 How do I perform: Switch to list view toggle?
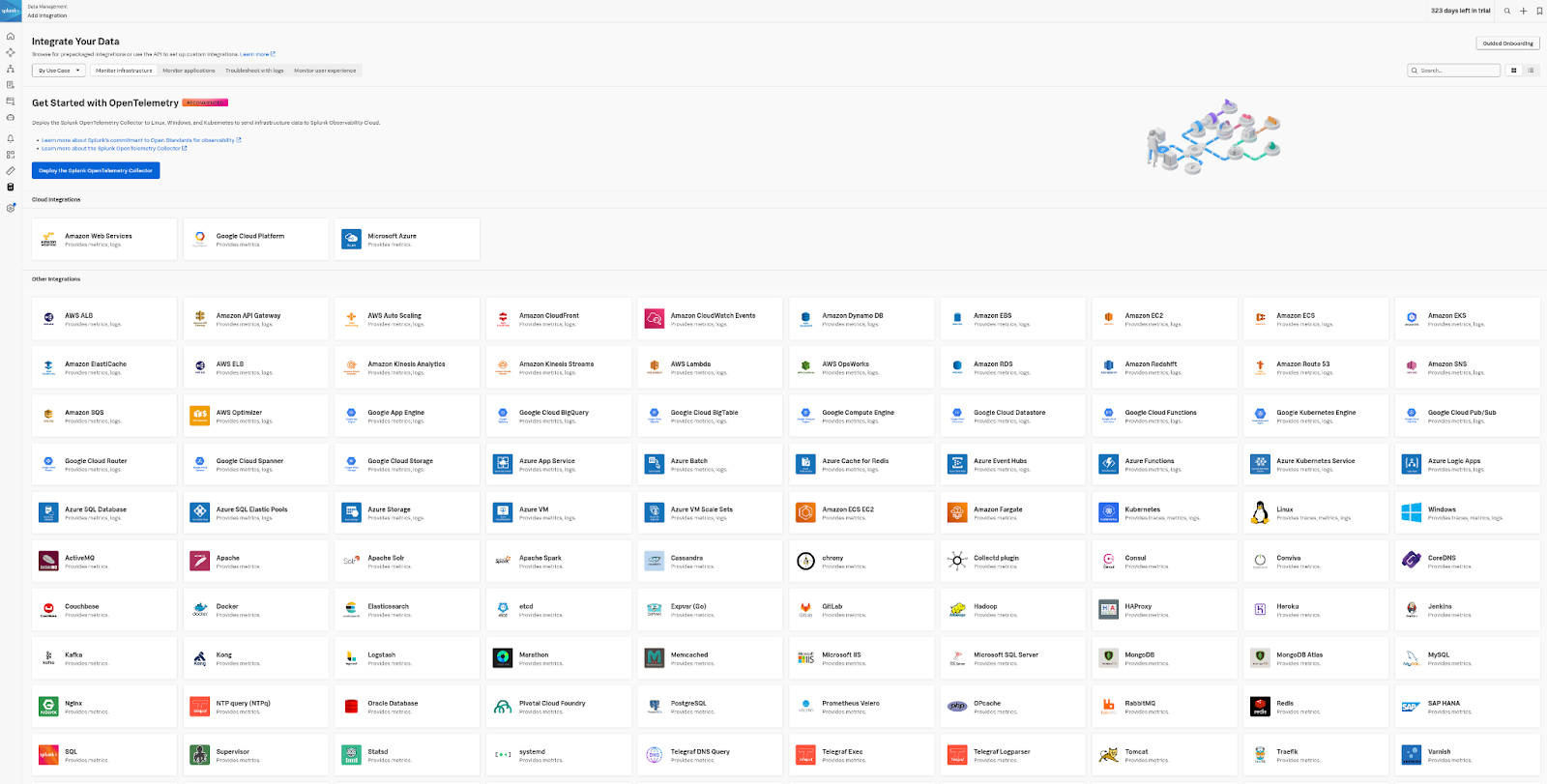tap(1531, 71)
